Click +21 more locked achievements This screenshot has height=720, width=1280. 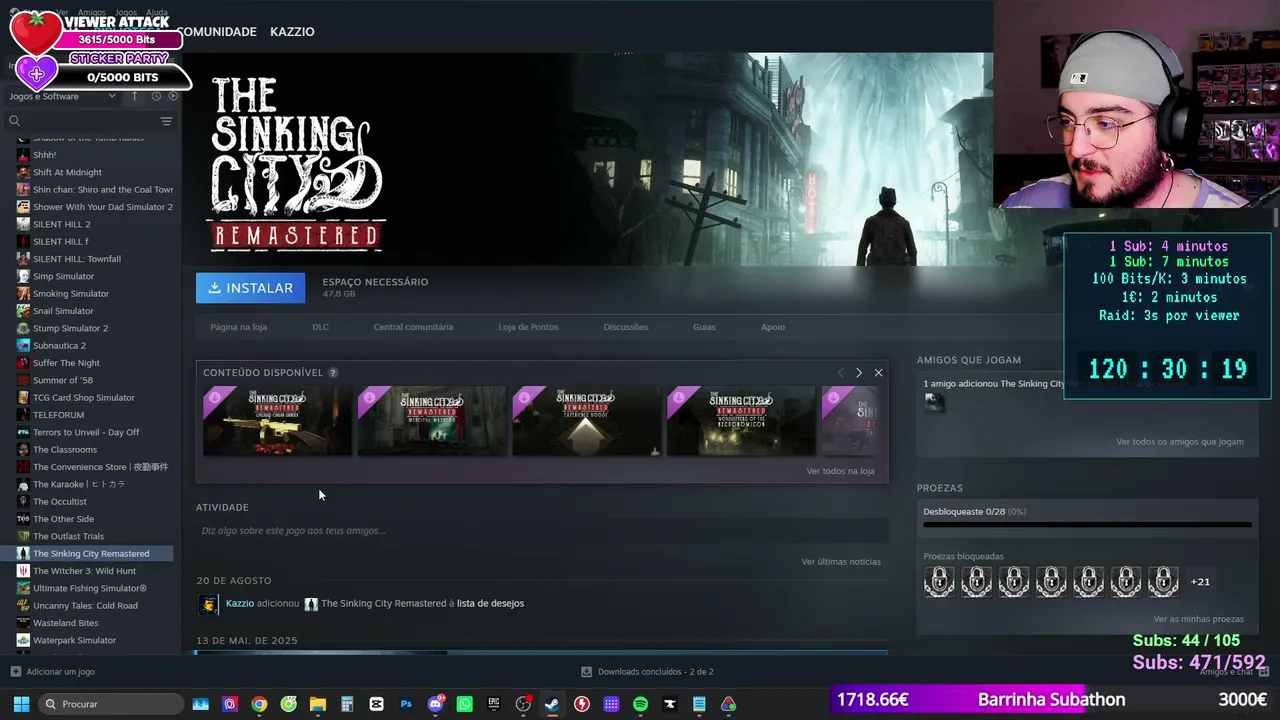click(x=1200, y=581)
